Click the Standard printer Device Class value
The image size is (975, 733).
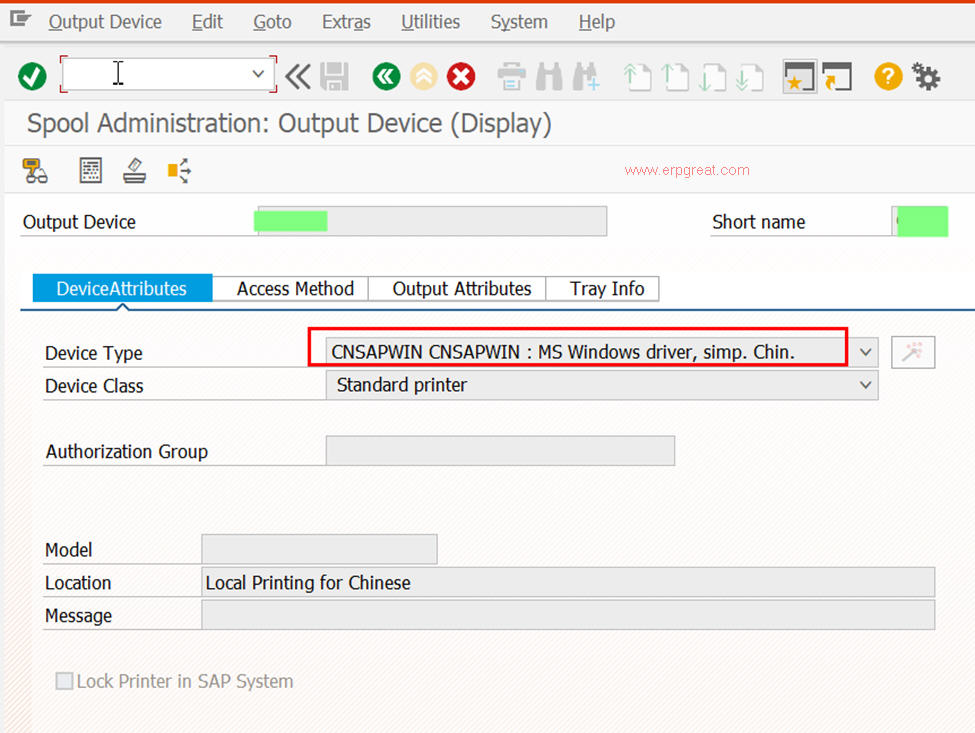402,385
